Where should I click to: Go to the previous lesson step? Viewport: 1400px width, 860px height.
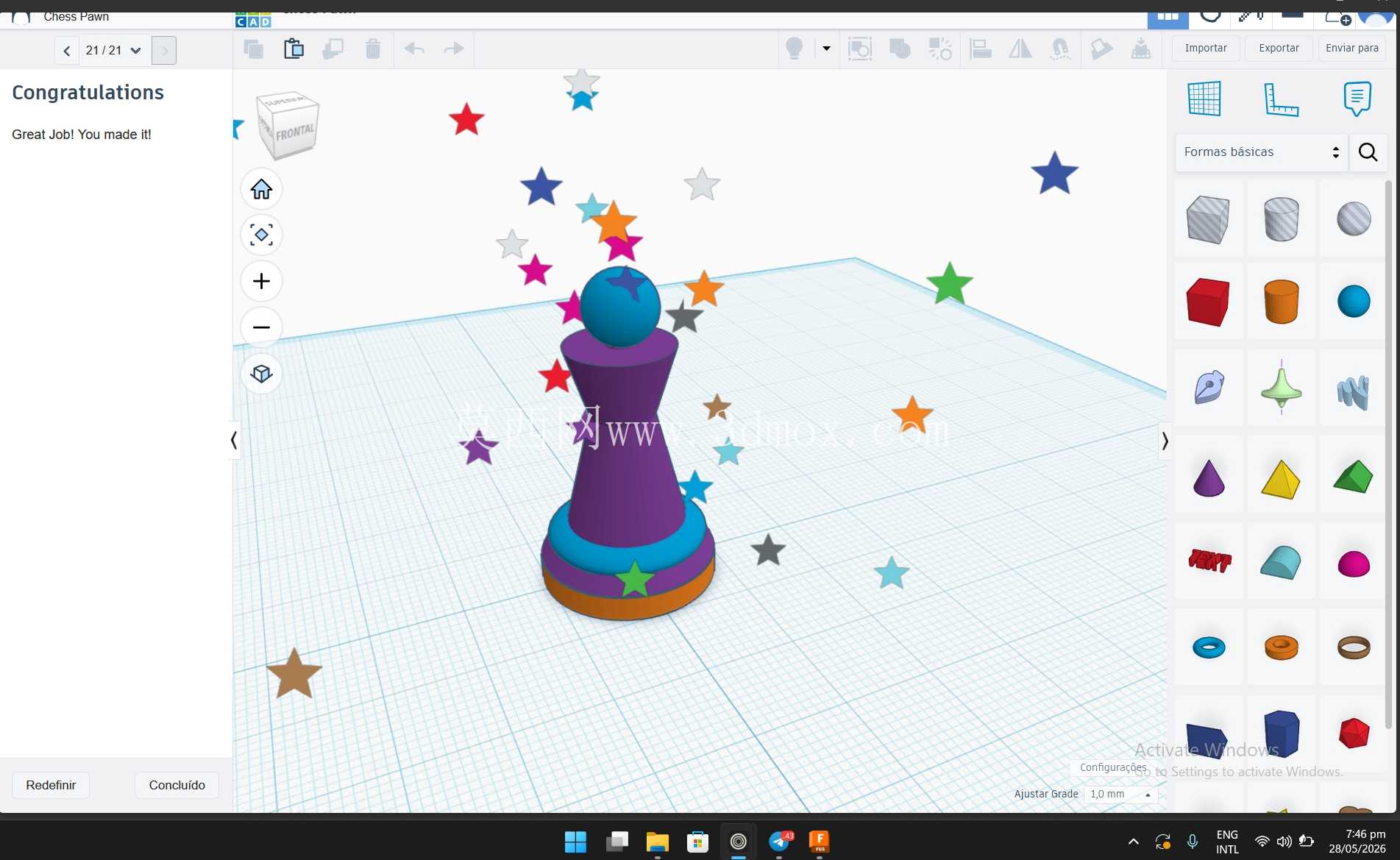(67, 51)
